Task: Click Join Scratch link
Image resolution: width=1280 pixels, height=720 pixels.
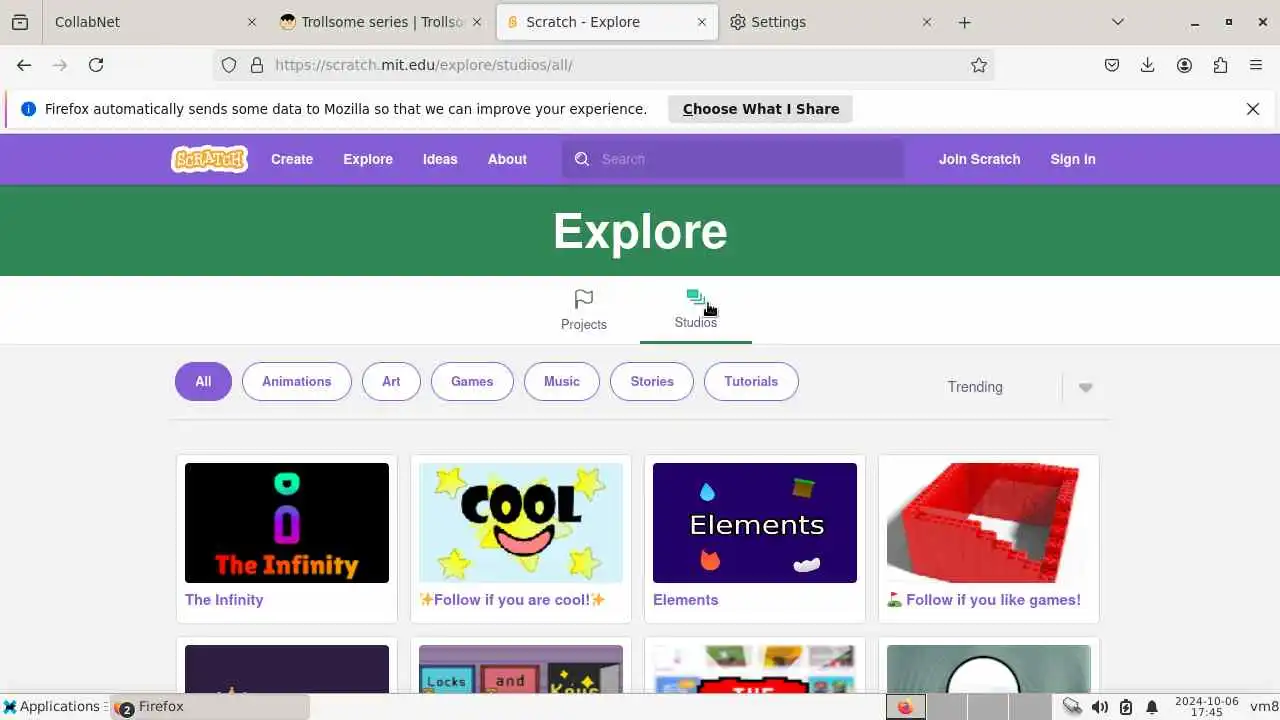Action: point(979,159)
